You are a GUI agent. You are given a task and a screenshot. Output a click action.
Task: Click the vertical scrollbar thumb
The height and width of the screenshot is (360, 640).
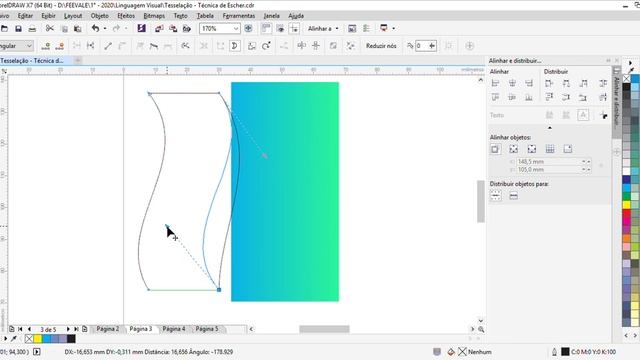click(x=481, y=201)
